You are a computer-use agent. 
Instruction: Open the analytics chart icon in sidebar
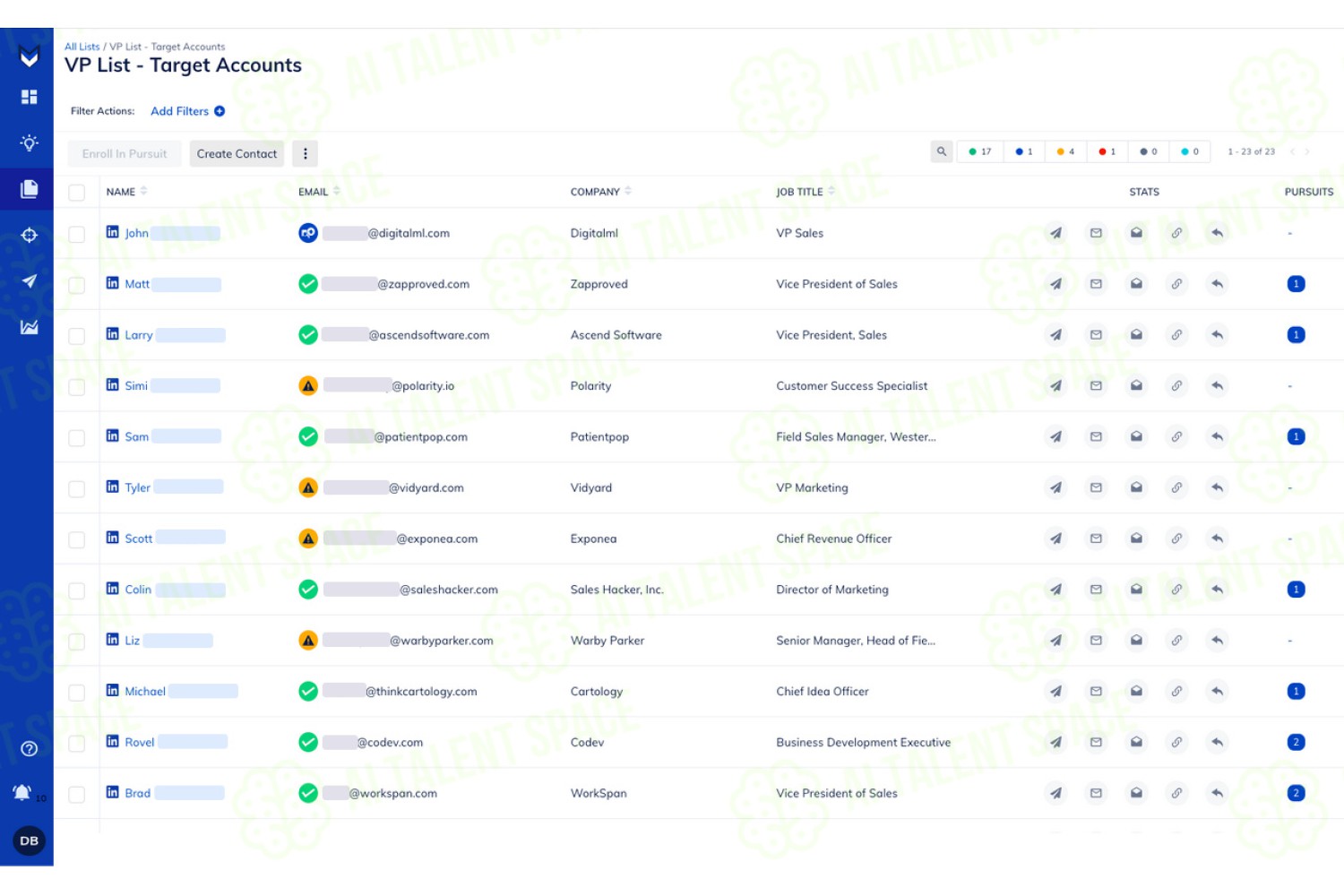29,327
